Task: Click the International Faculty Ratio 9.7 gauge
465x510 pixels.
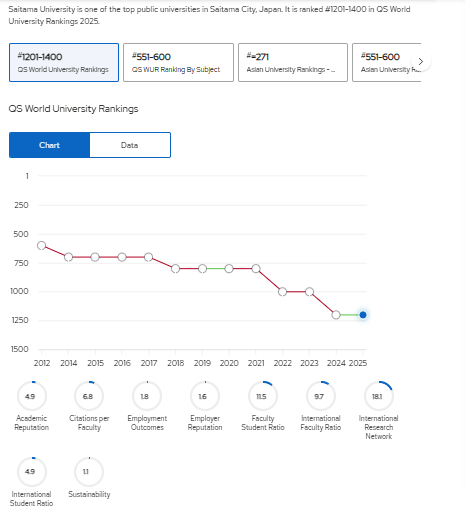Action: [321, 396]
